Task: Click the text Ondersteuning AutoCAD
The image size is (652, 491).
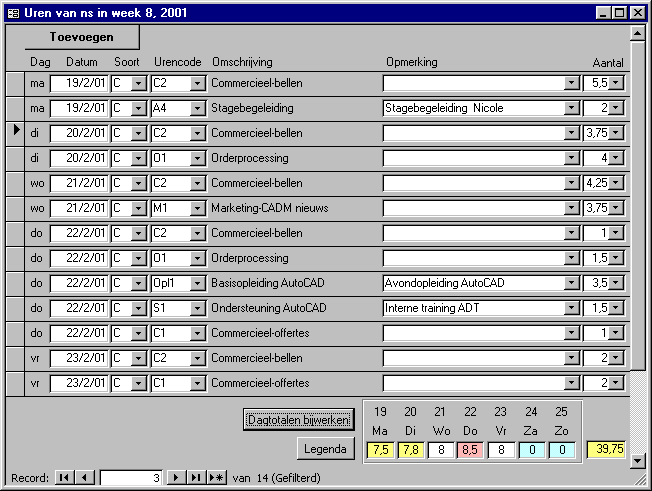Action: [x=269, y=308]
